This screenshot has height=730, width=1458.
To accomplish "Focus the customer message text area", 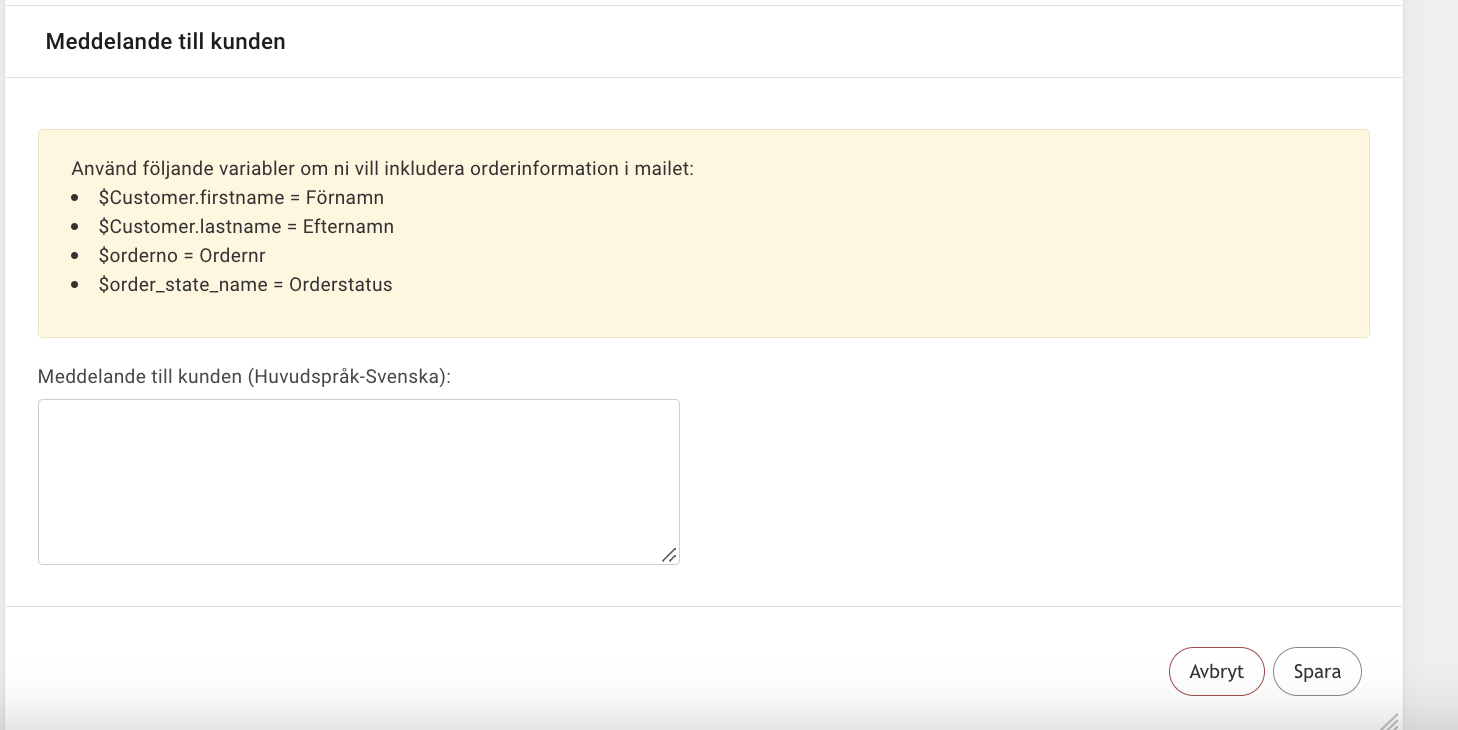I will point(359,482).
